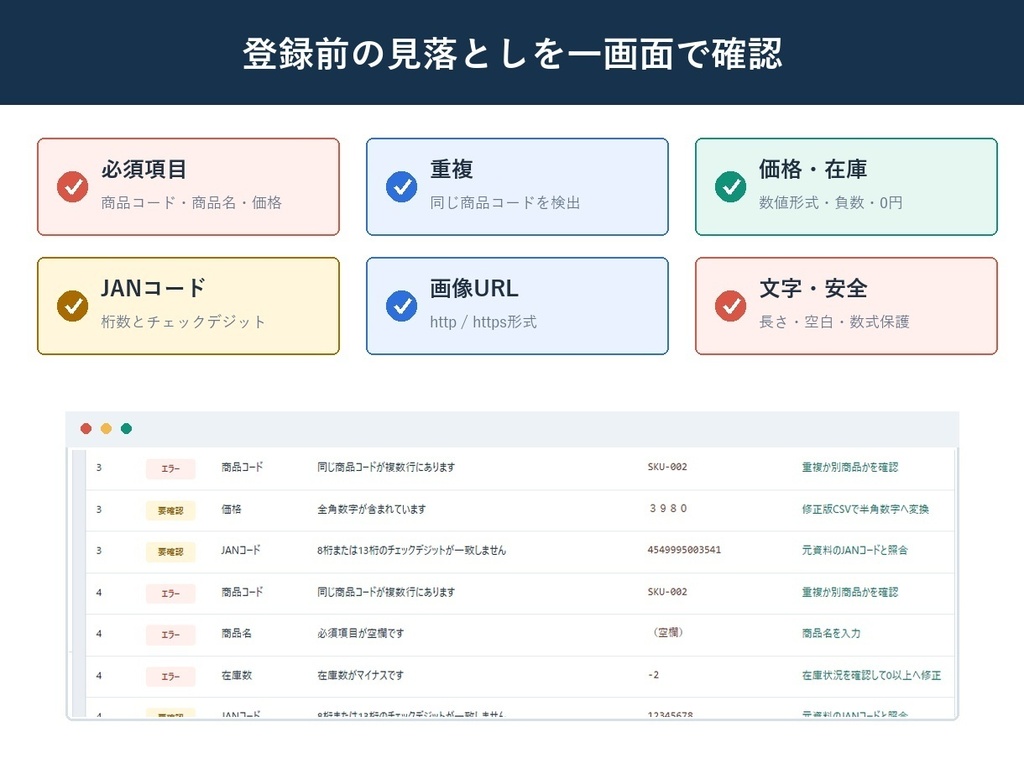Click message 8桁または13桁のチェックデジットが一致しません in 4549995003541 row

[411, 550]
